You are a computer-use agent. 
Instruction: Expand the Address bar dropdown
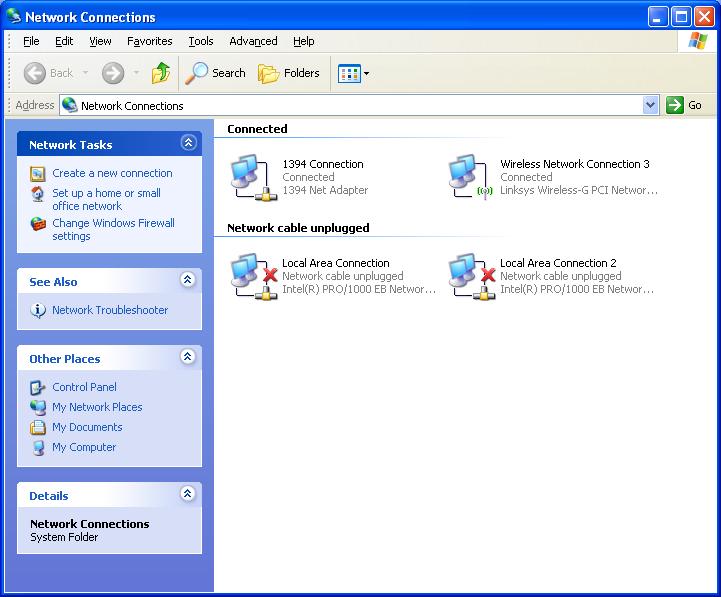coord(650,105)
